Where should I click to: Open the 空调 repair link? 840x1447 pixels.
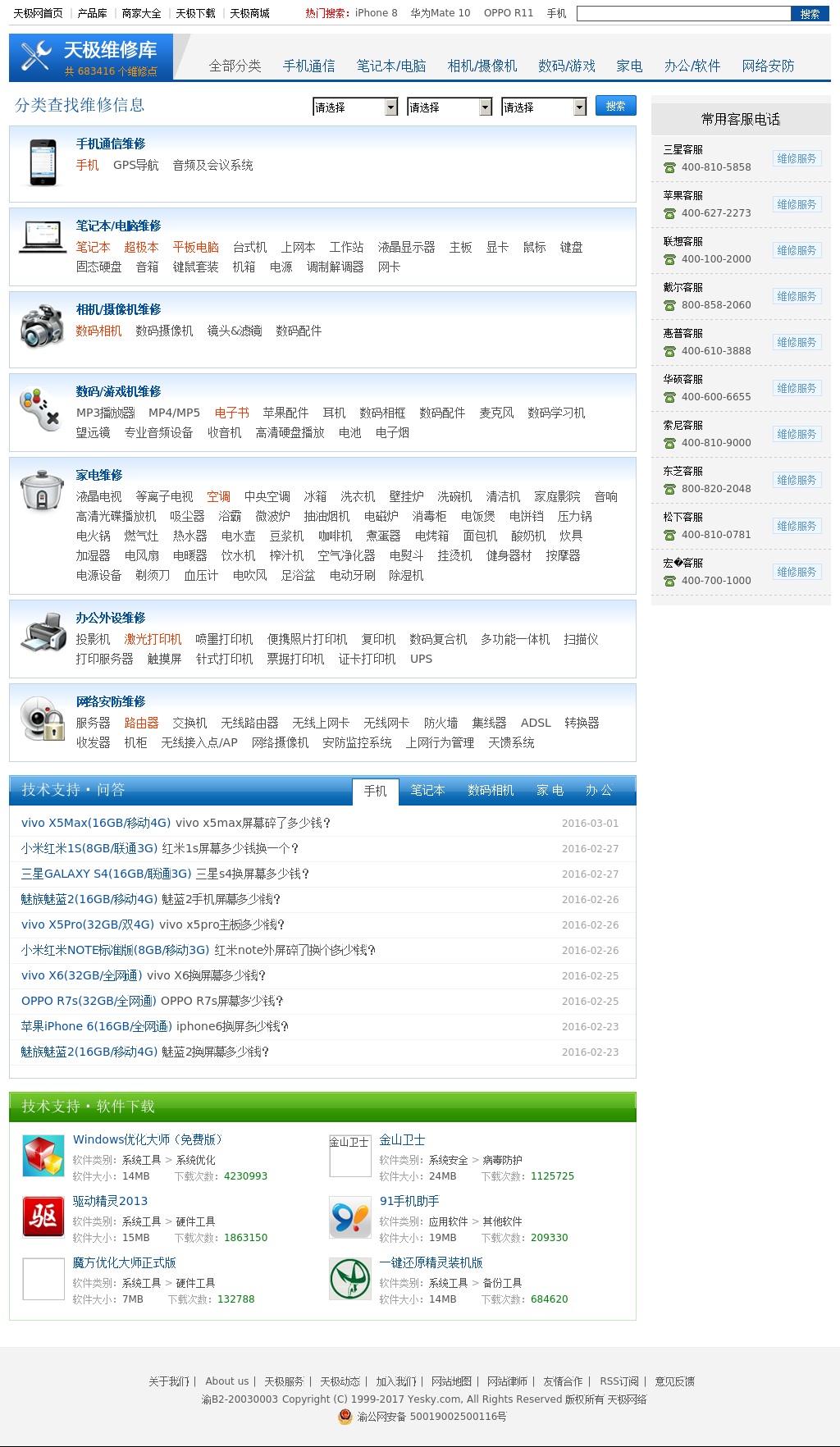coord(218,496)
